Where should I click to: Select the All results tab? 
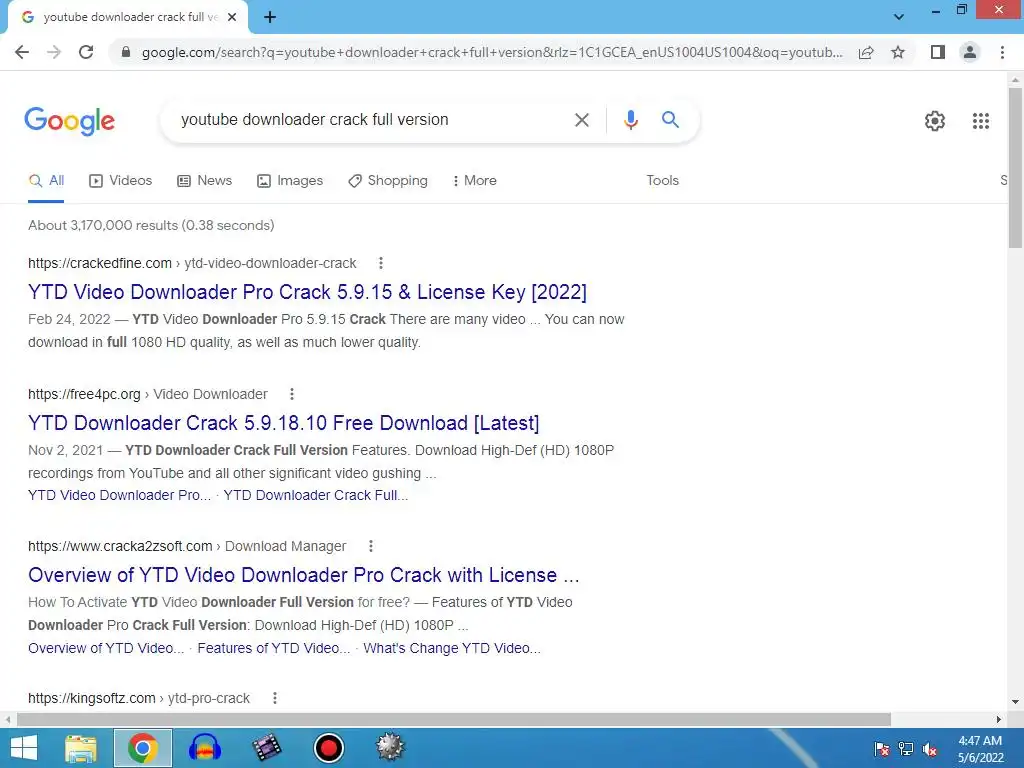[46, 181]
